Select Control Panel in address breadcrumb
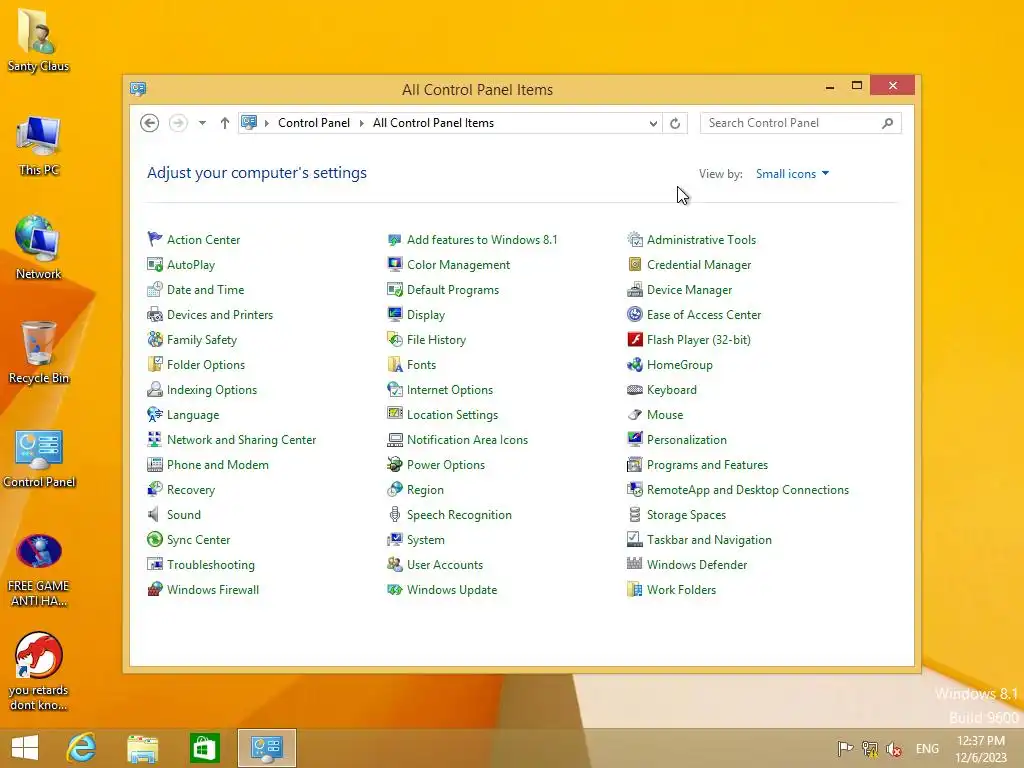 coord(314,123)
